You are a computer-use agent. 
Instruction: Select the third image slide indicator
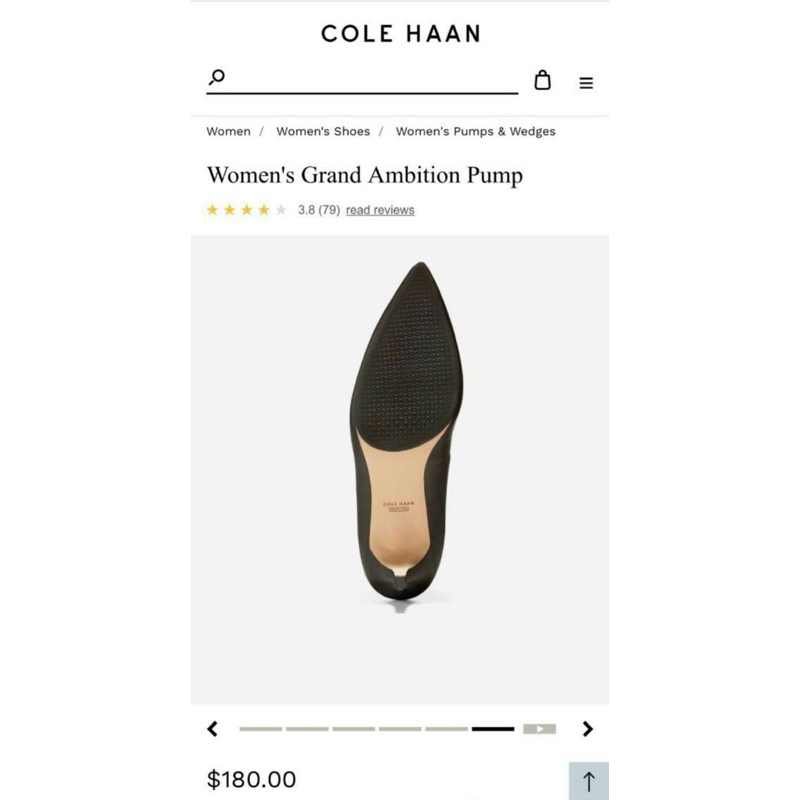(x=353, y=729)
